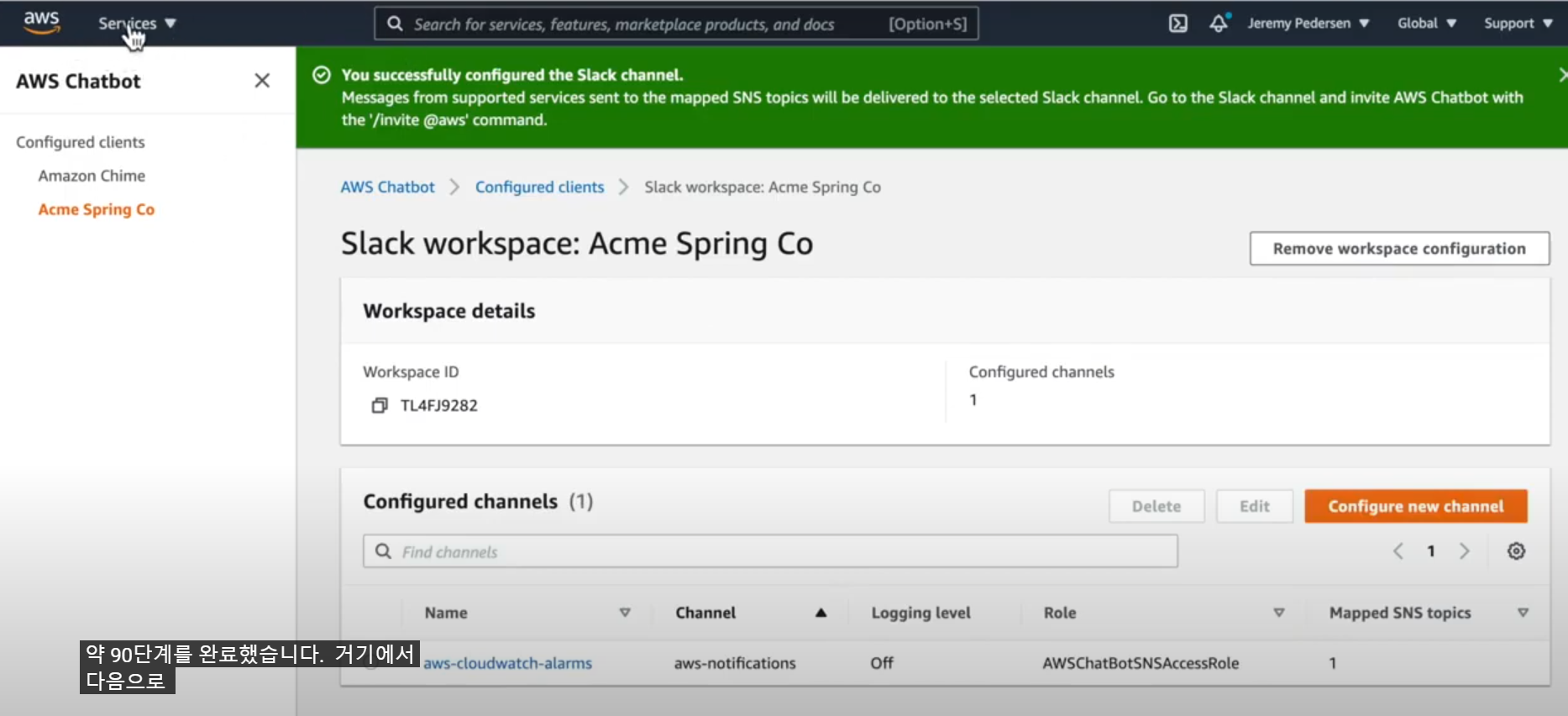This screenshot has height=716, width=1568.
Task: Click the Logging level column header
Action: (920, 613)
